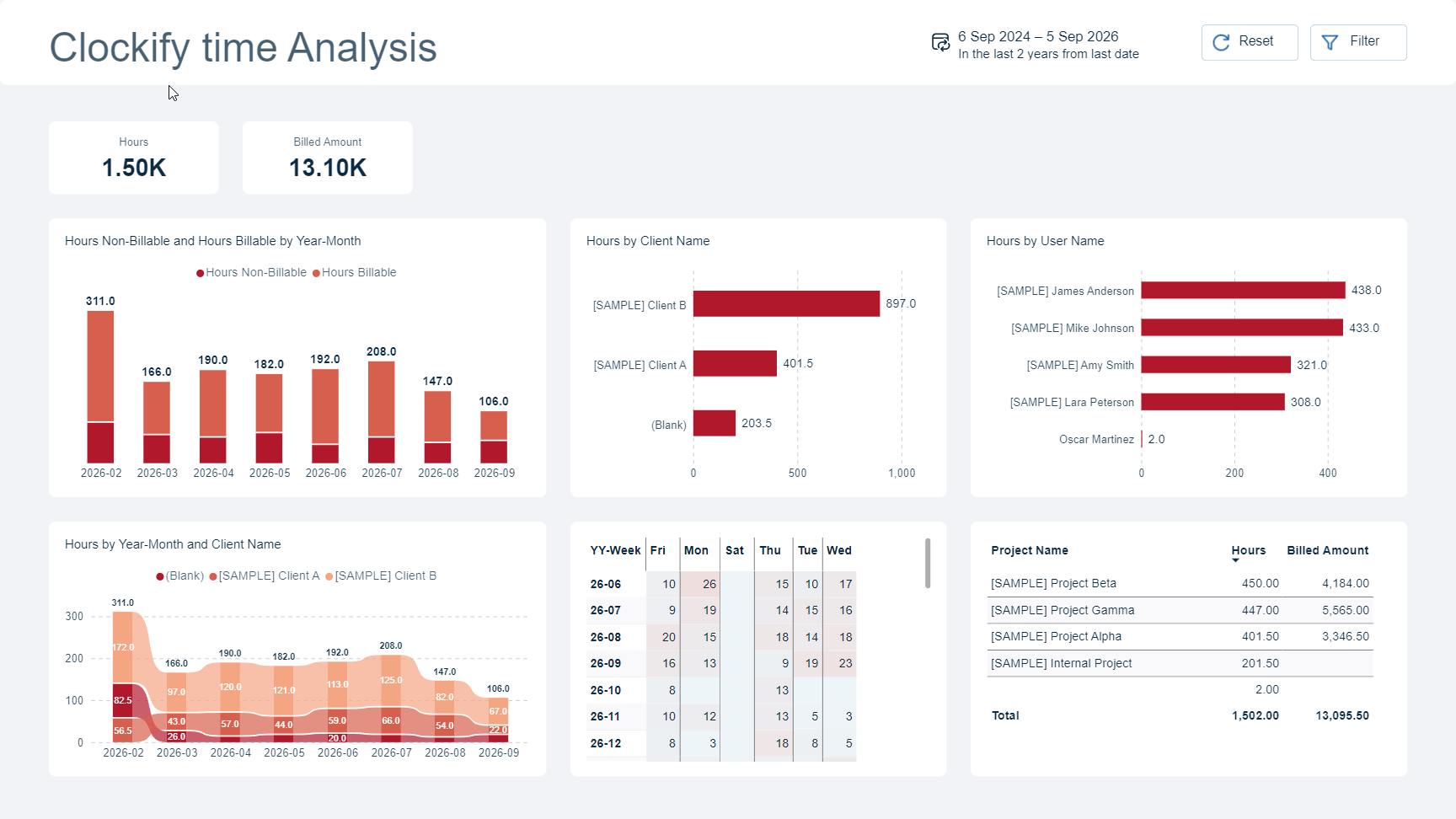Screen dimensions: 1456x819
Task: Click the 125.0 segment for 2026-07
Action: (x=391, y=680)
